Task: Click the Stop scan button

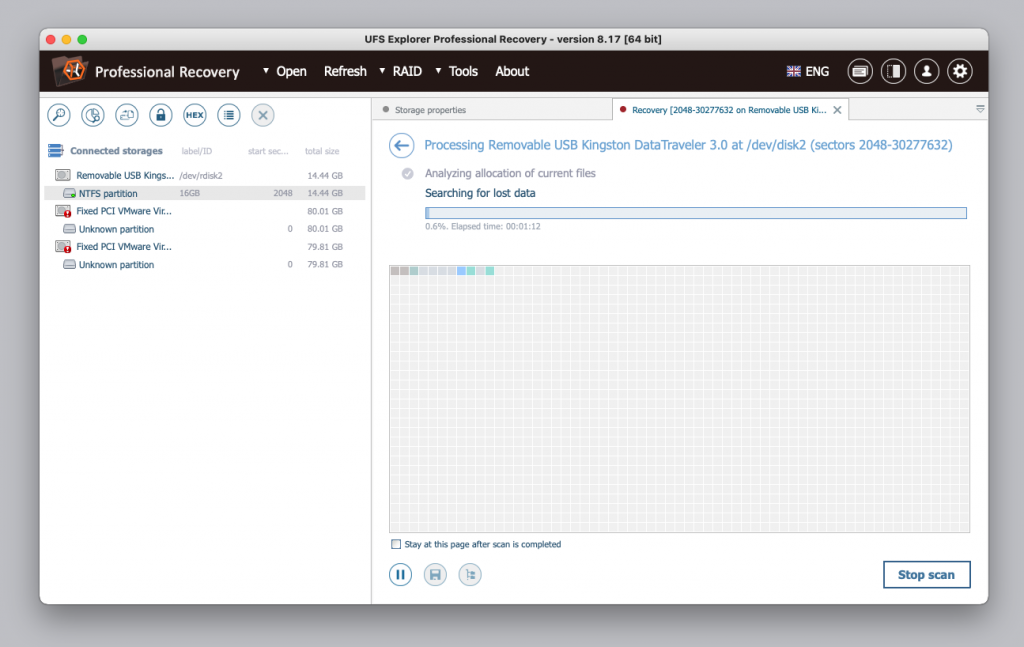Action: [x=926, y=574]
